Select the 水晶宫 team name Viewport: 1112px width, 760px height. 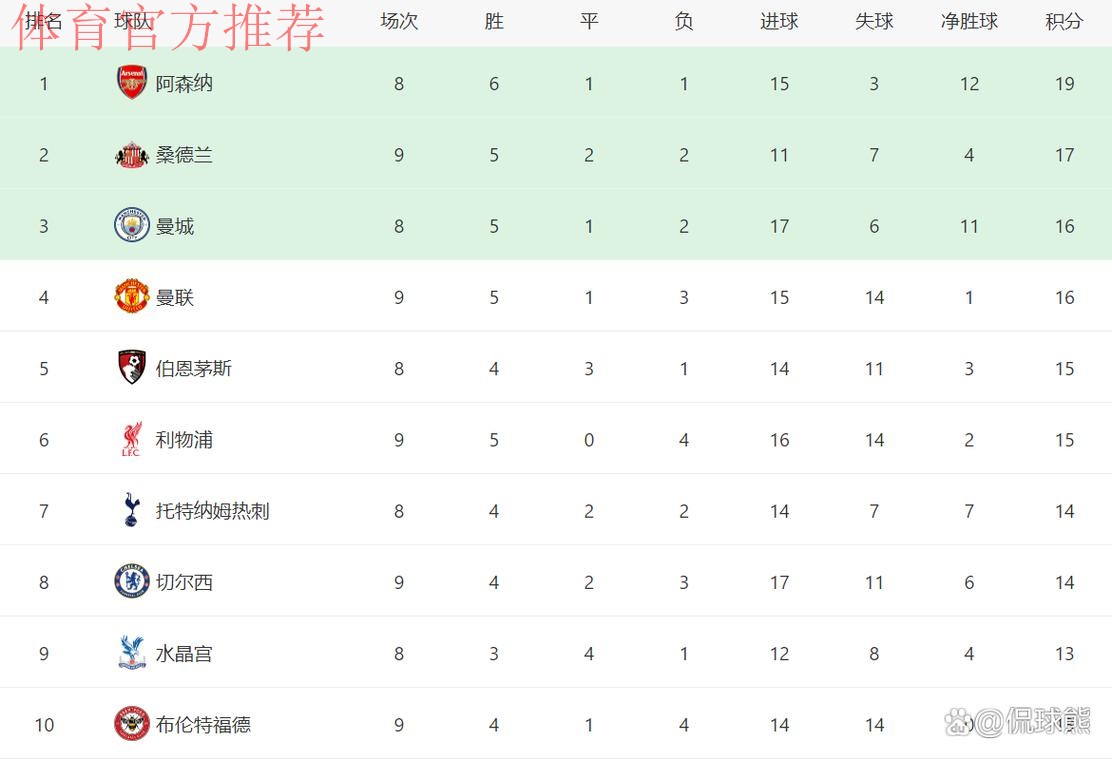(184, 654)
